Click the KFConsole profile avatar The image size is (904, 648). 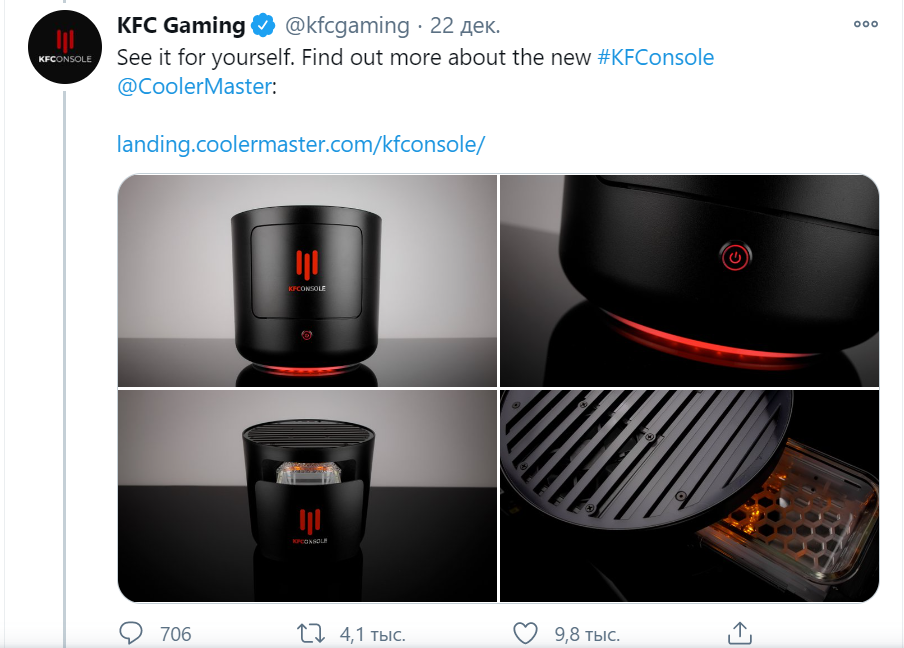(63, 49)
